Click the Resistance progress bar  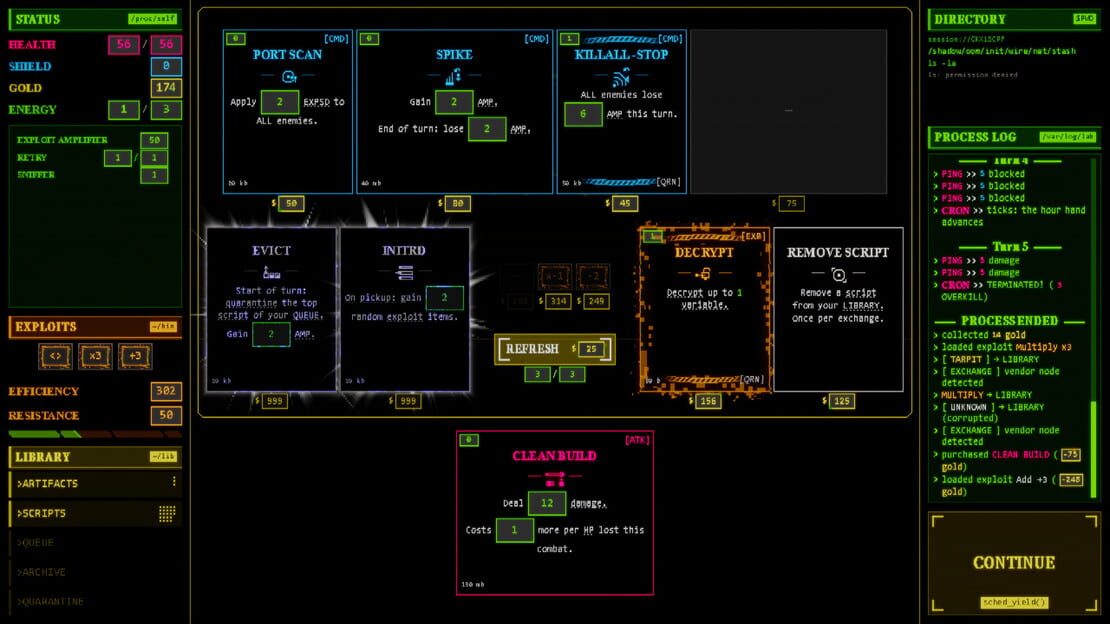click(x=95, y=433)
